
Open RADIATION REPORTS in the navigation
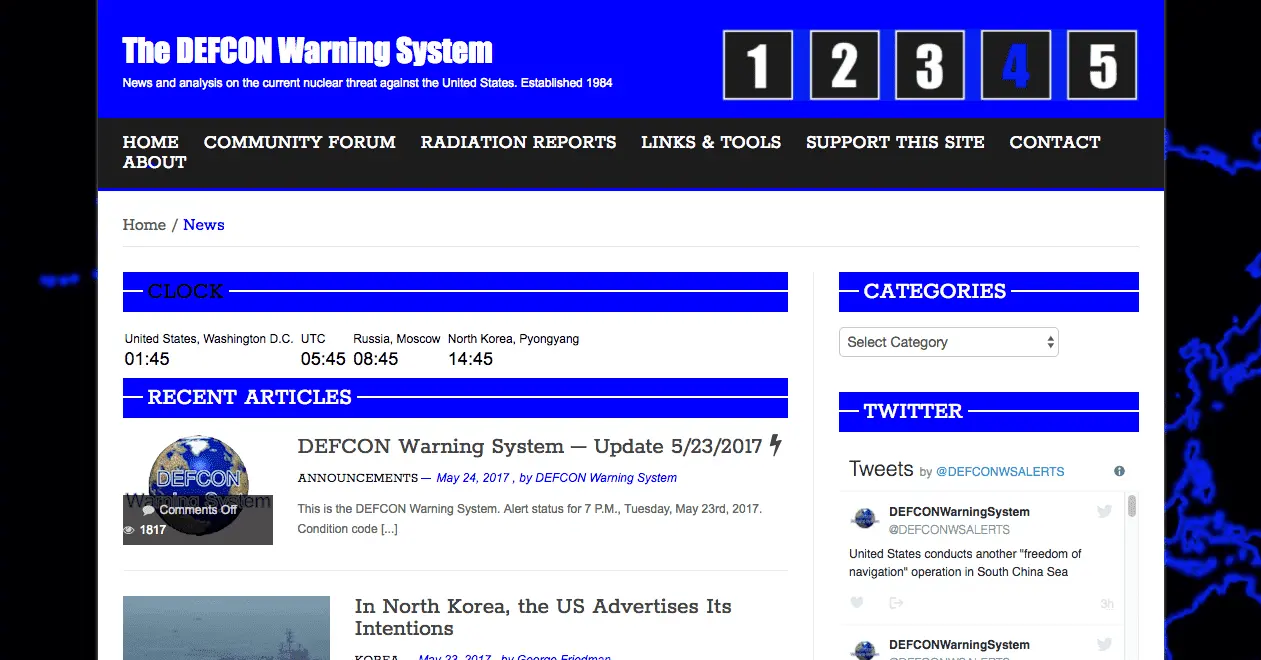point(518,142)
